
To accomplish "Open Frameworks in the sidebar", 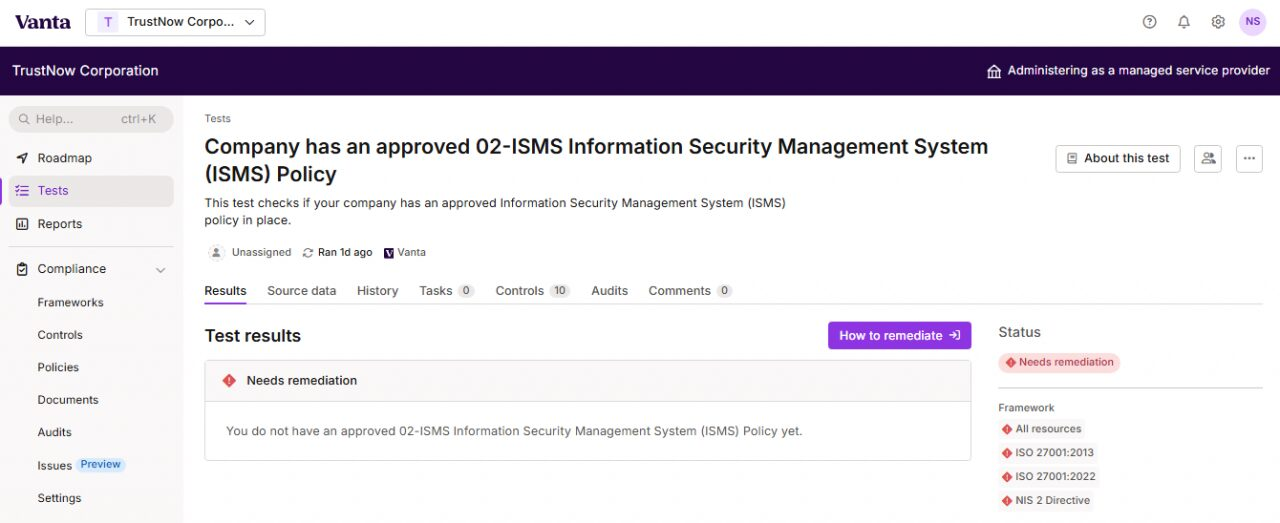I will 70,302.
